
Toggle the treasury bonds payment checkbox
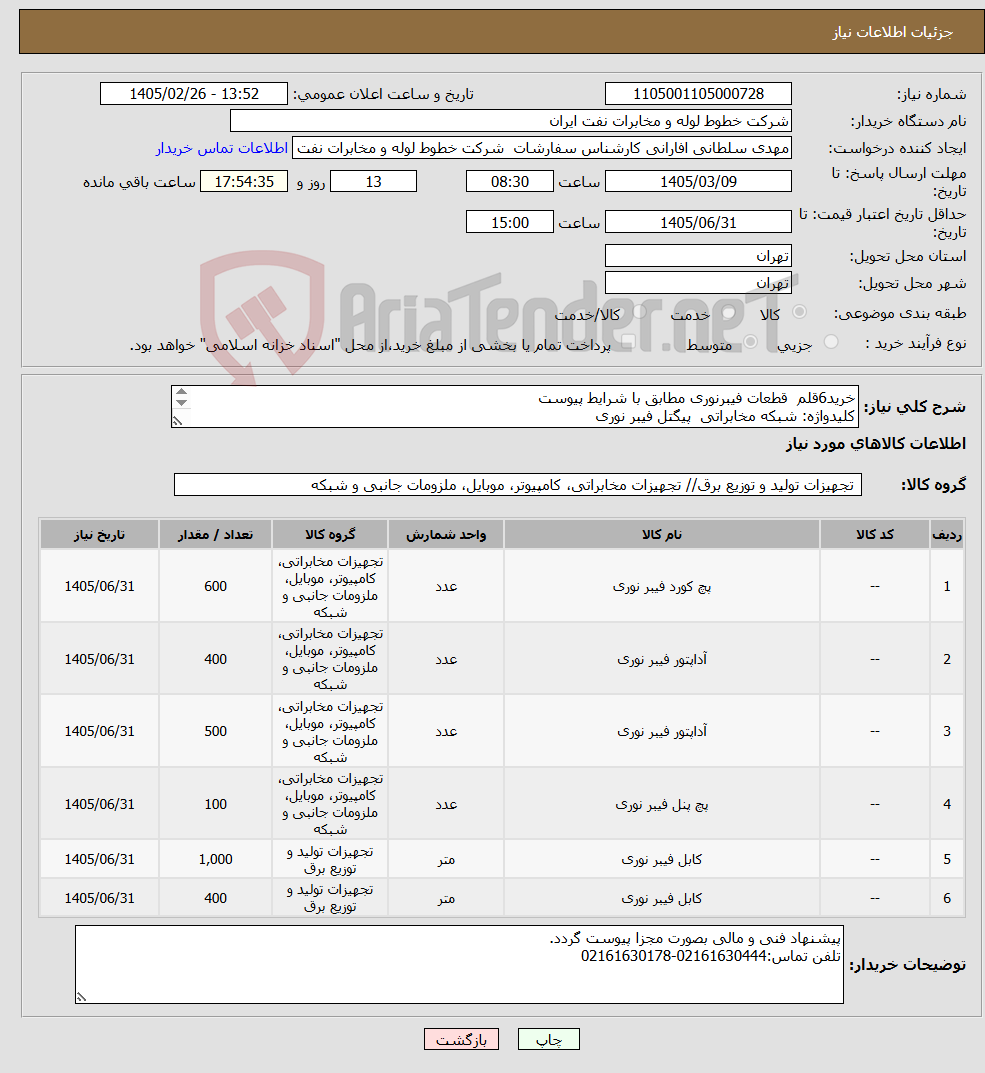[x=628, y=341]
